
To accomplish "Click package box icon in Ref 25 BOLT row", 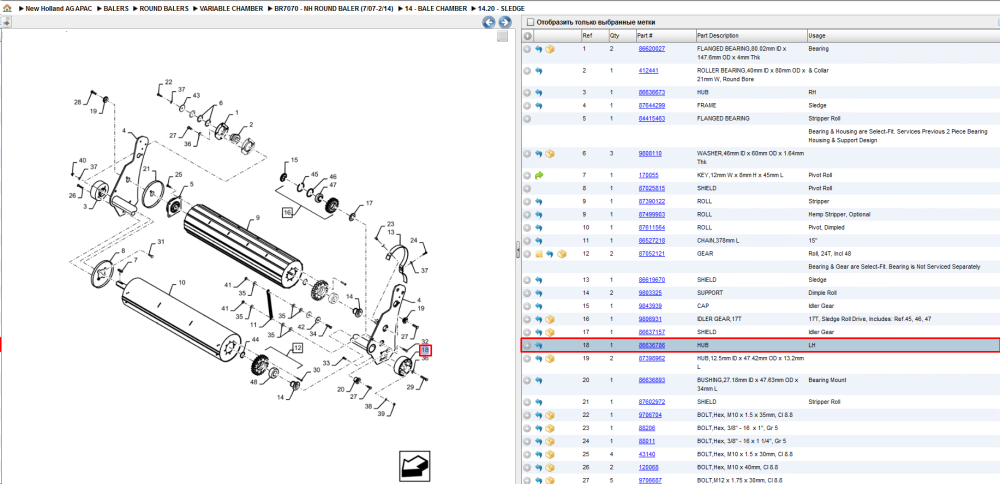I will 550,454.
